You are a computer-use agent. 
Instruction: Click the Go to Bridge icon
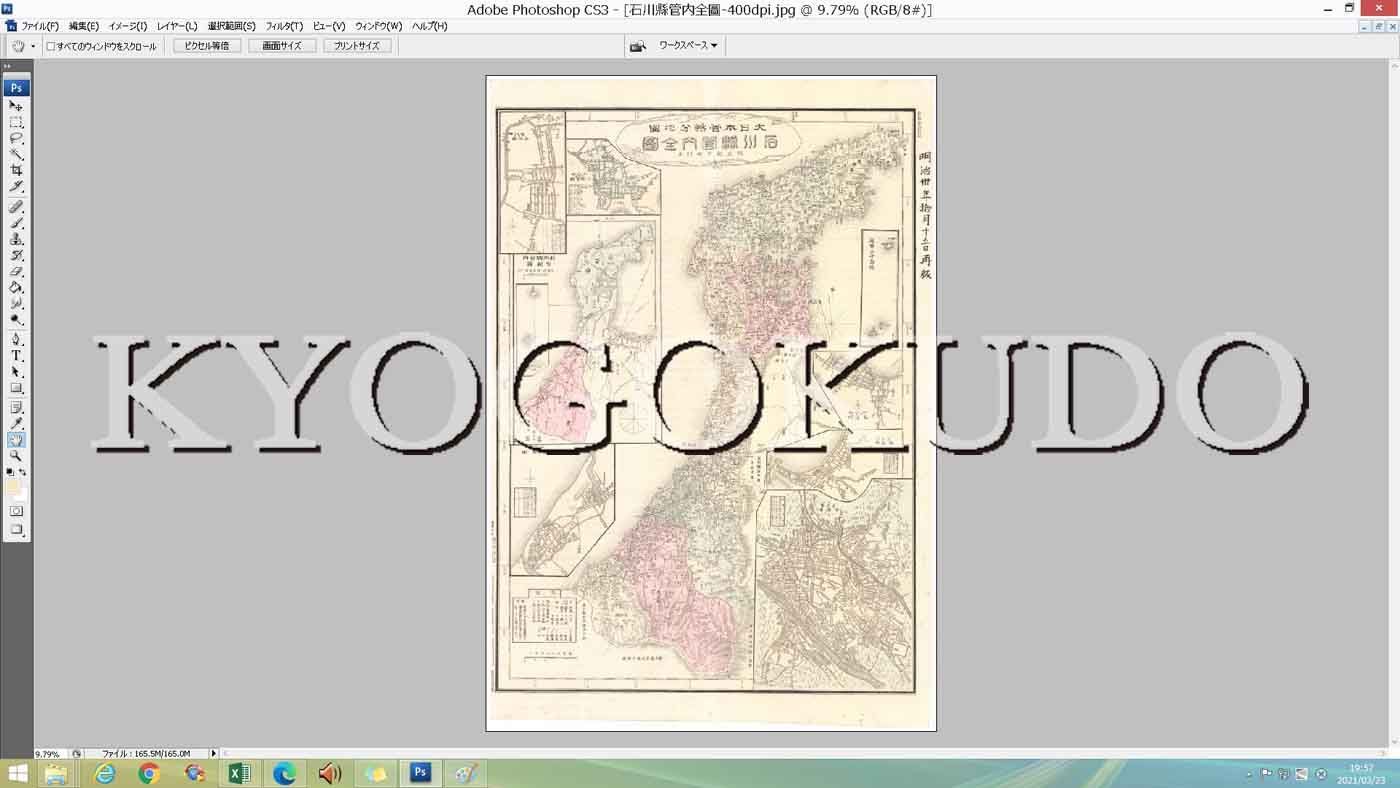coord(637,46)
